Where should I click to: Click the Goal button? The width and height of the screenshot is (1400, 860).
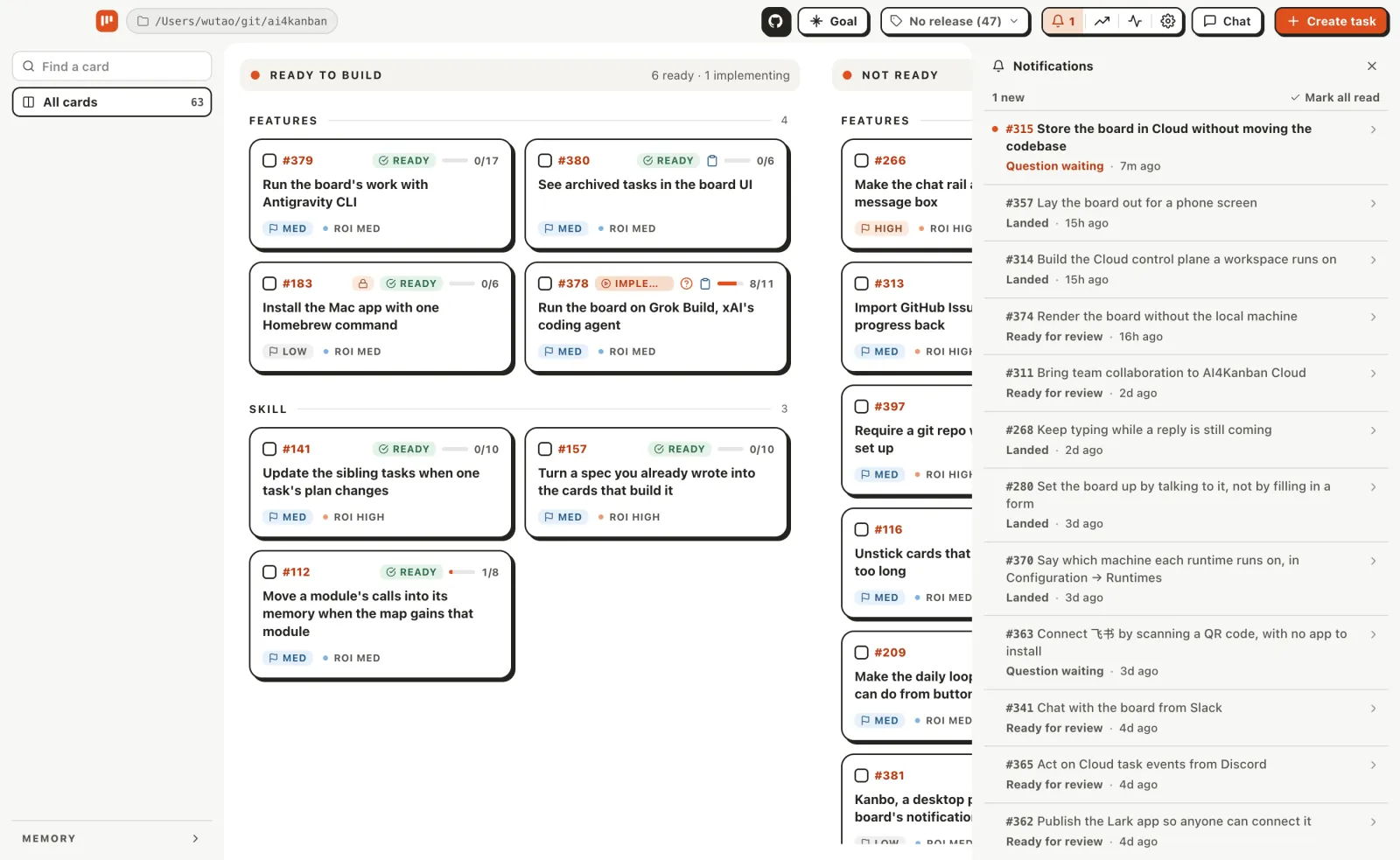click(x=833, y=21)
